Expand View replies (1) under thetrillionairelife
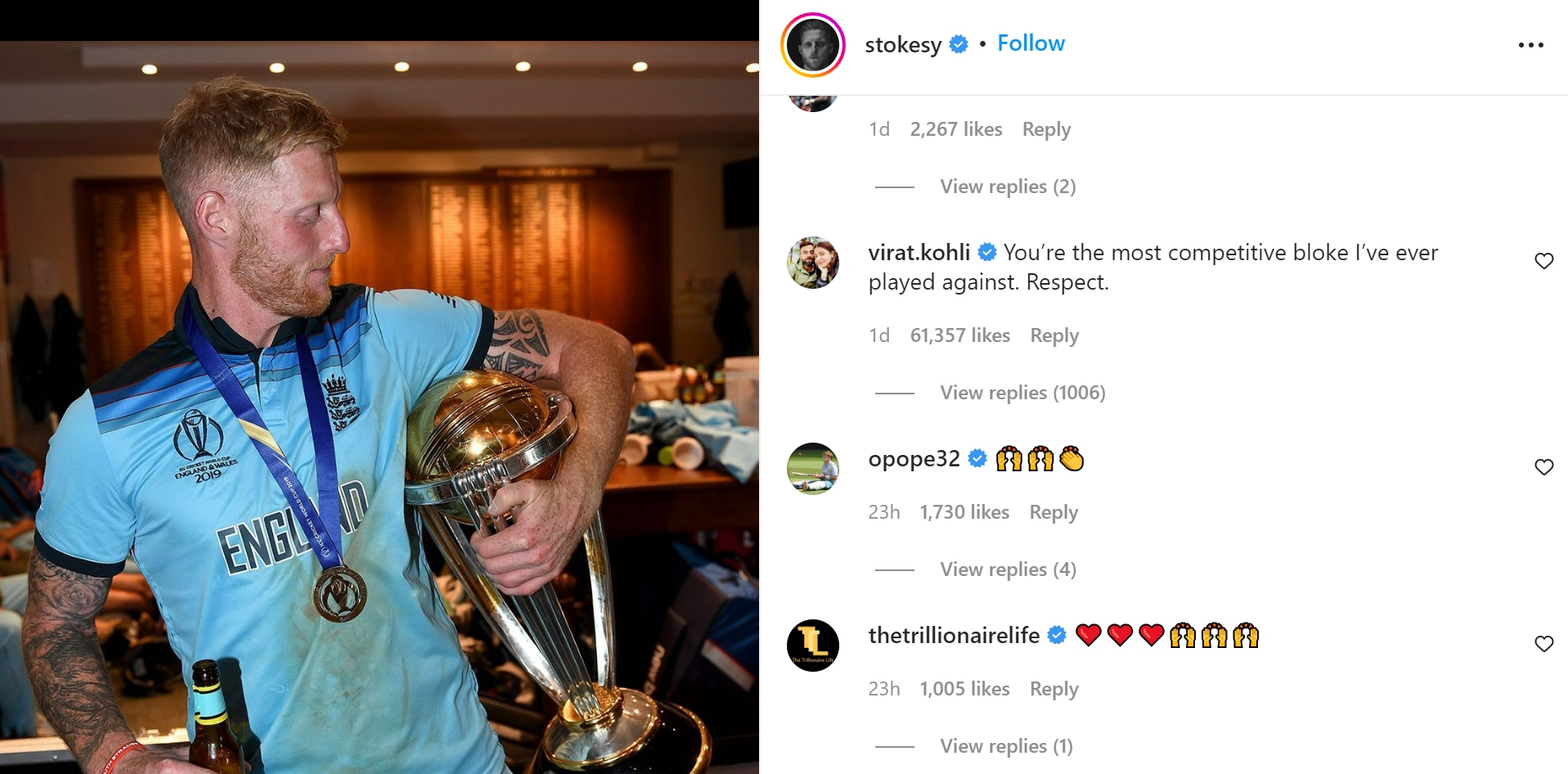 coord(1006,746)
